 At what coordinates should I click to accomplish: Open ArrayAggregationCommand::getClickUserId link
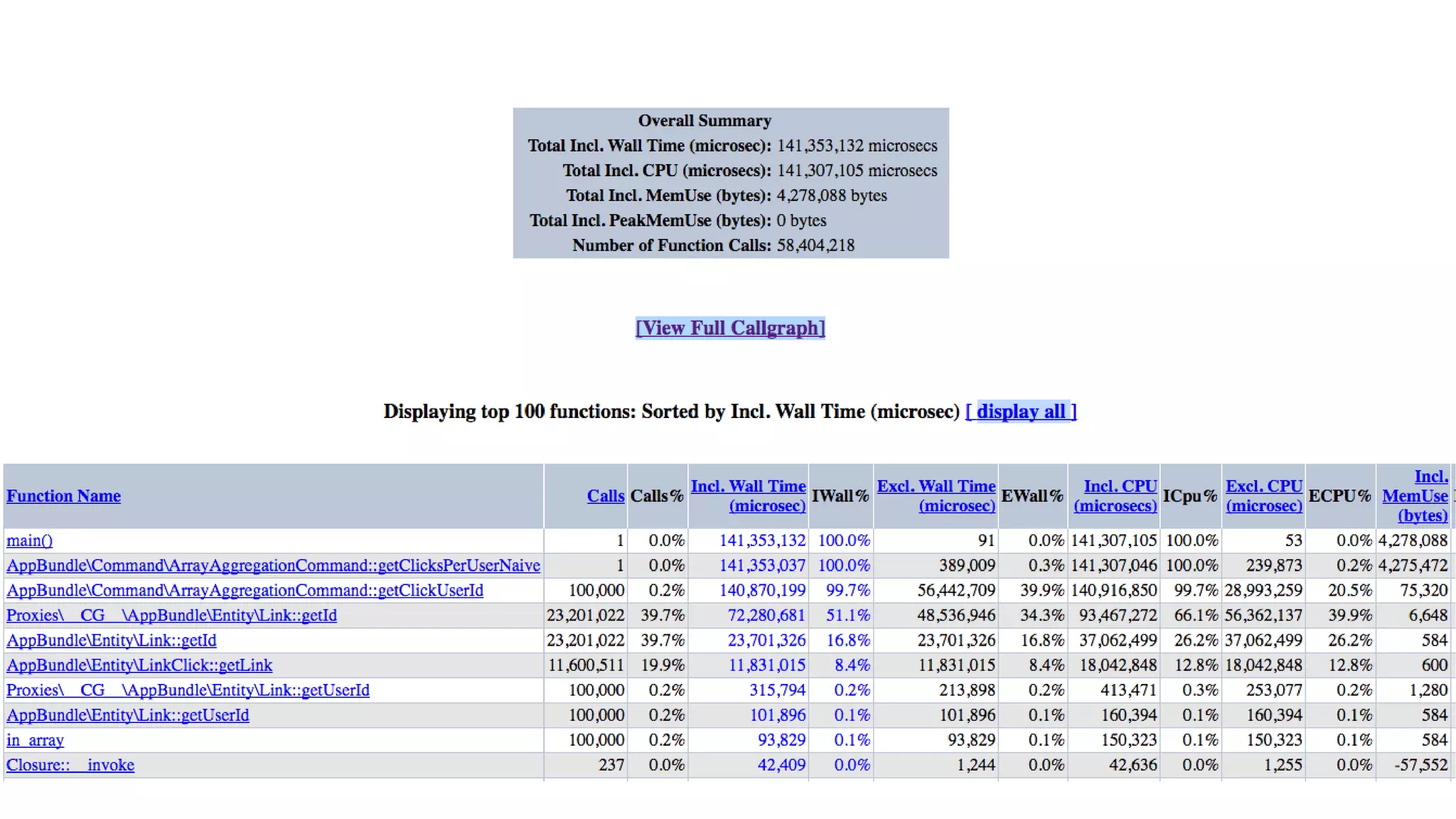(245, 590)
